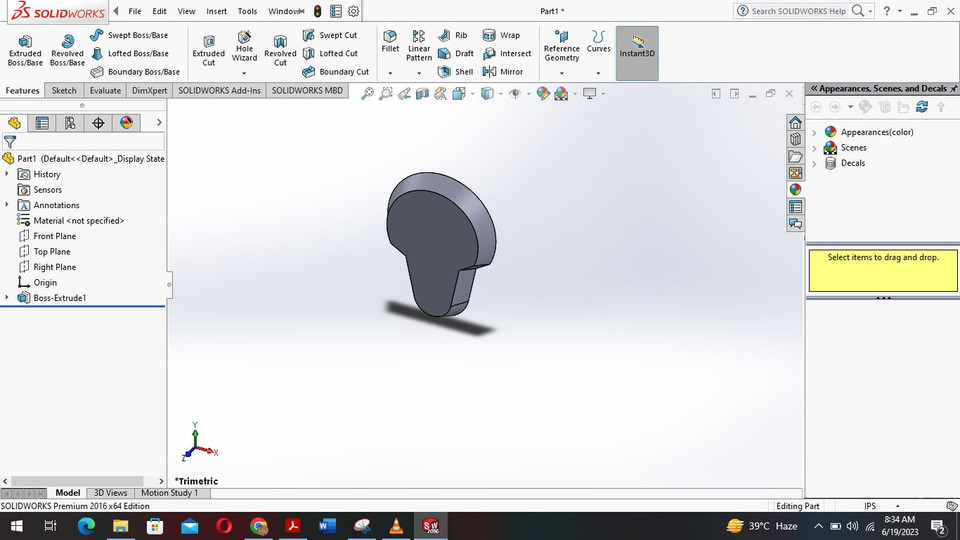This screenshot has height=540, width=960.
Task: Select the Intersect feature
Action: point(507,54)
